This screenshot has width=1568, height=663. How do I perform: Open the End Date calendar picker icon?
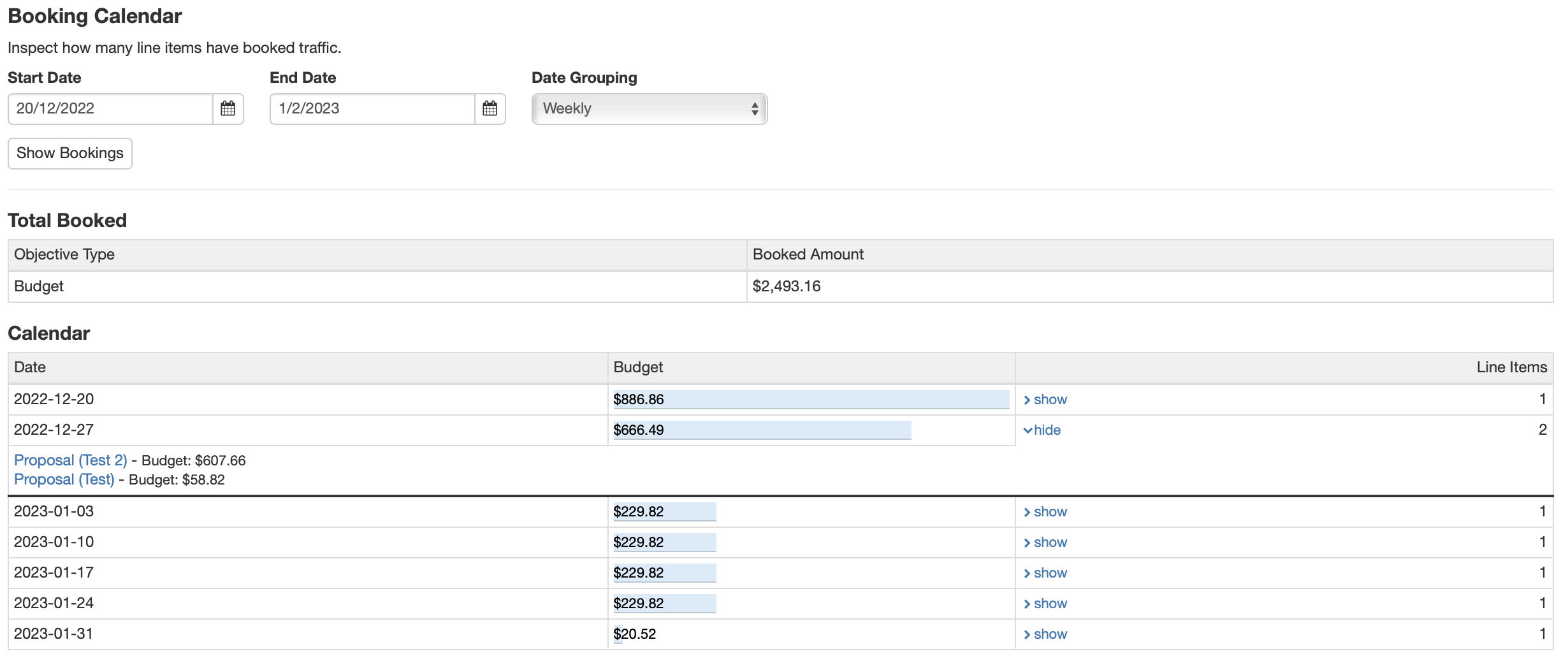490,109
